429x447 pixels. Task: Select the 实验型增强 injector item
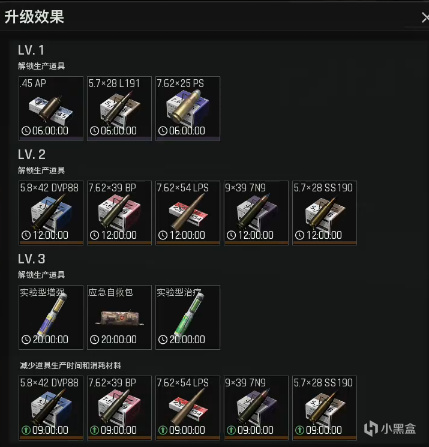(x=51, y=317)
